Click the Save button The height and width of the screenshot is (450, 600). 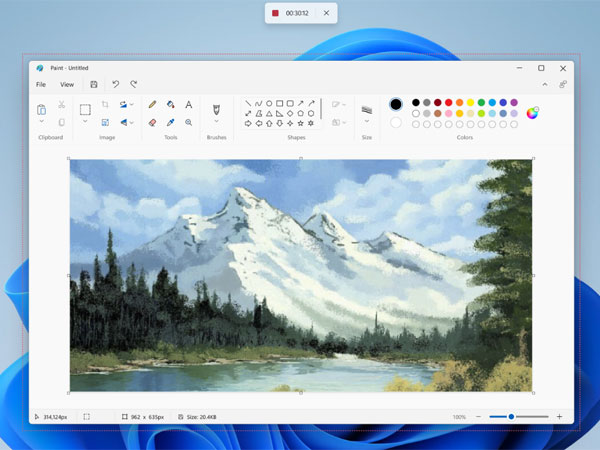pyautogui.click(x=94, y=85)
